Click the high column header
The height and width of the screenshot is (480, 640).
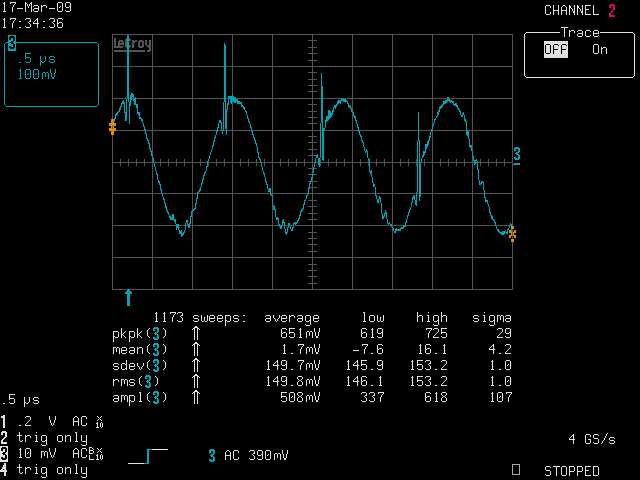point(432,318)
